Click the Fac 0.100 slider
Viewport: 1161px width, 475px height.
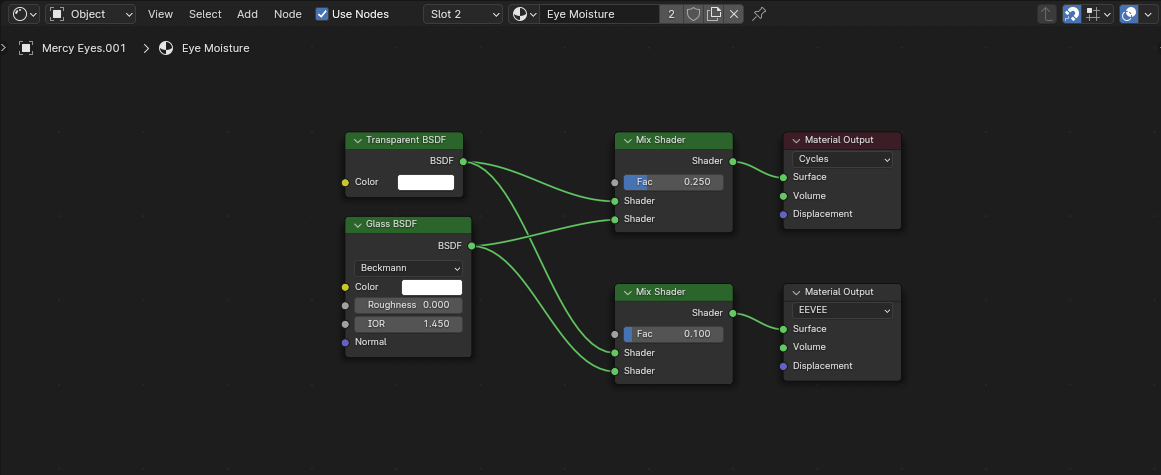[x=673, y=334]
